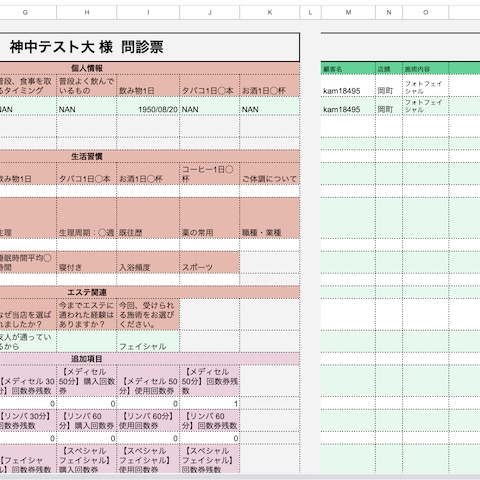Select the 生活習慣 section header cell
Viewport: 480px width, 480px height.
click(x=150, y=156)
